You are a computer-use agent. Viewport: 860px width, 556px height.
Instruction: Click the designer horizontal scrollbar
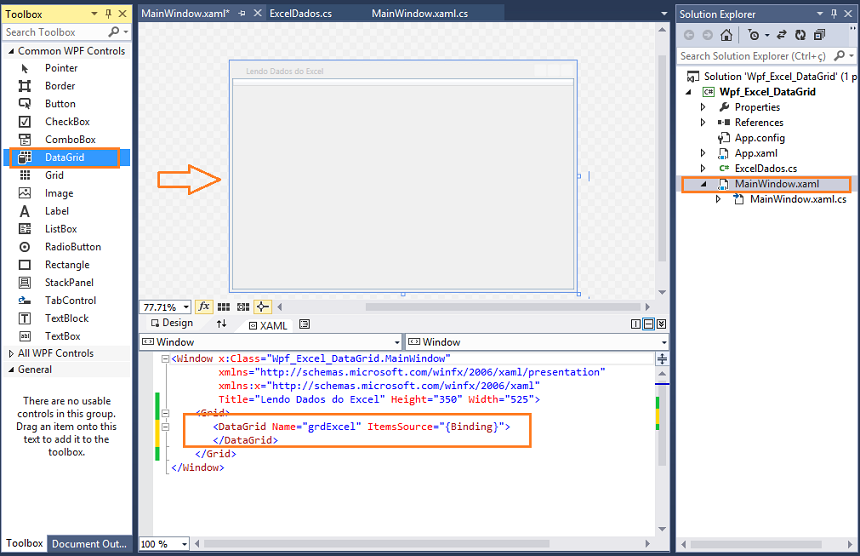[x=503, y=307]
